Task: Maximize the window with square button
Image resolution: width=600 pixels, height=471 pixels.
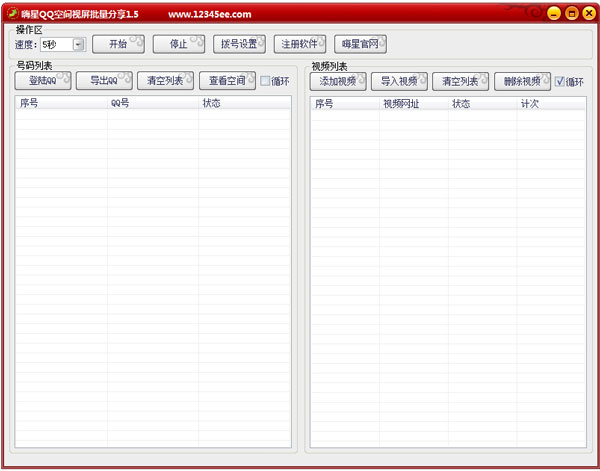Action: [571, 14]
